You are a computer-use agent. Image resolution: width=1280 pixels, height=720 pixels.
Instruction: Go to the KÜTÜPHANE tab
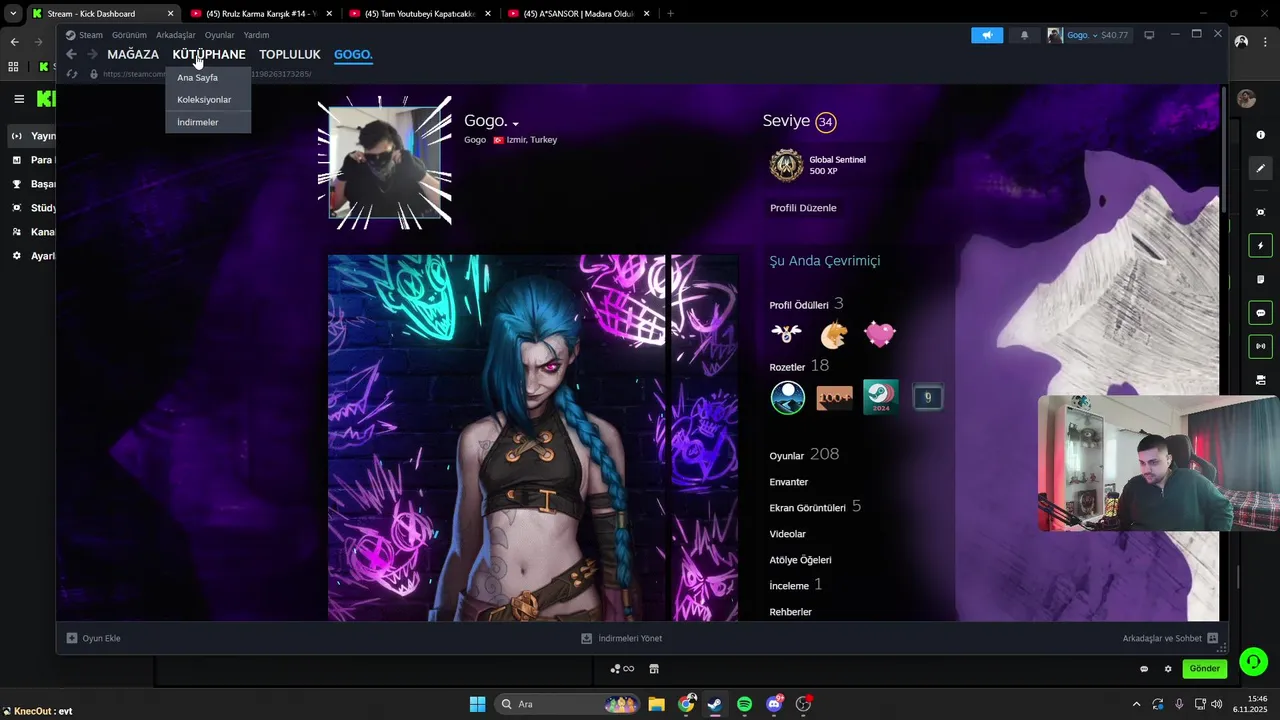(x=209, y=54)
